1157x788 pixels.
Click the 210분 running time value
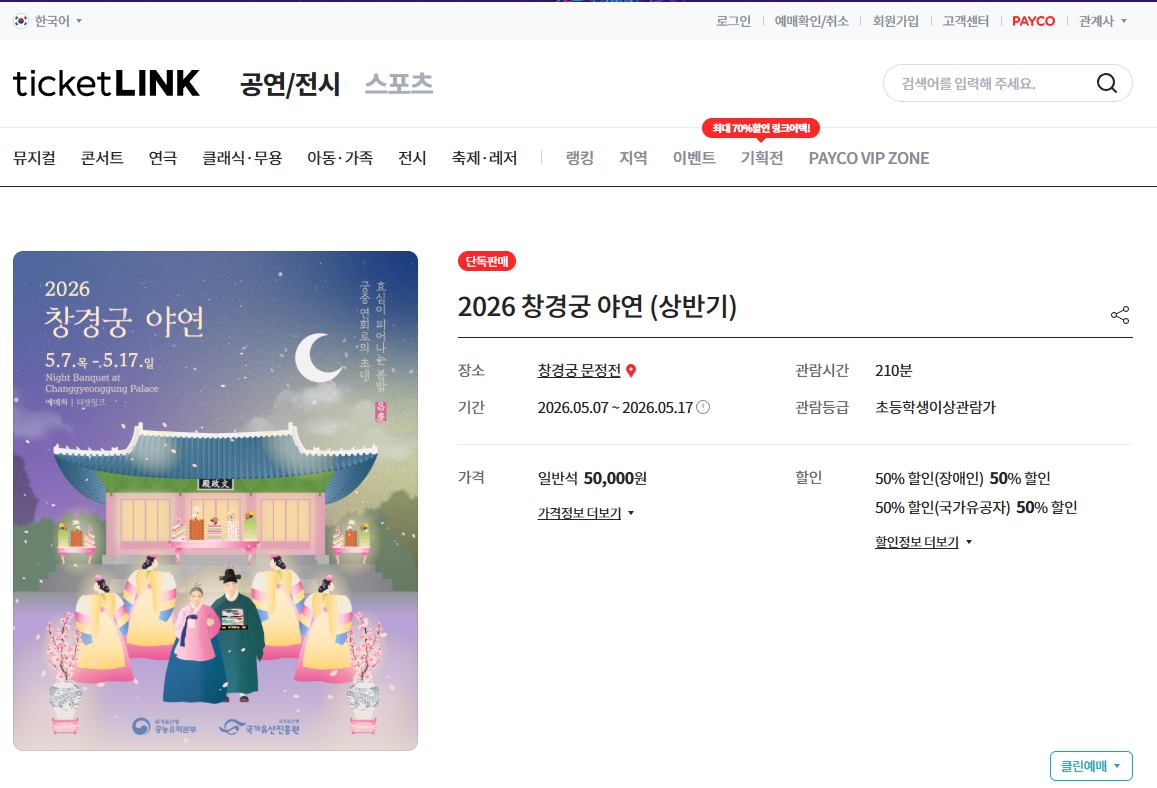coord(893,370)
